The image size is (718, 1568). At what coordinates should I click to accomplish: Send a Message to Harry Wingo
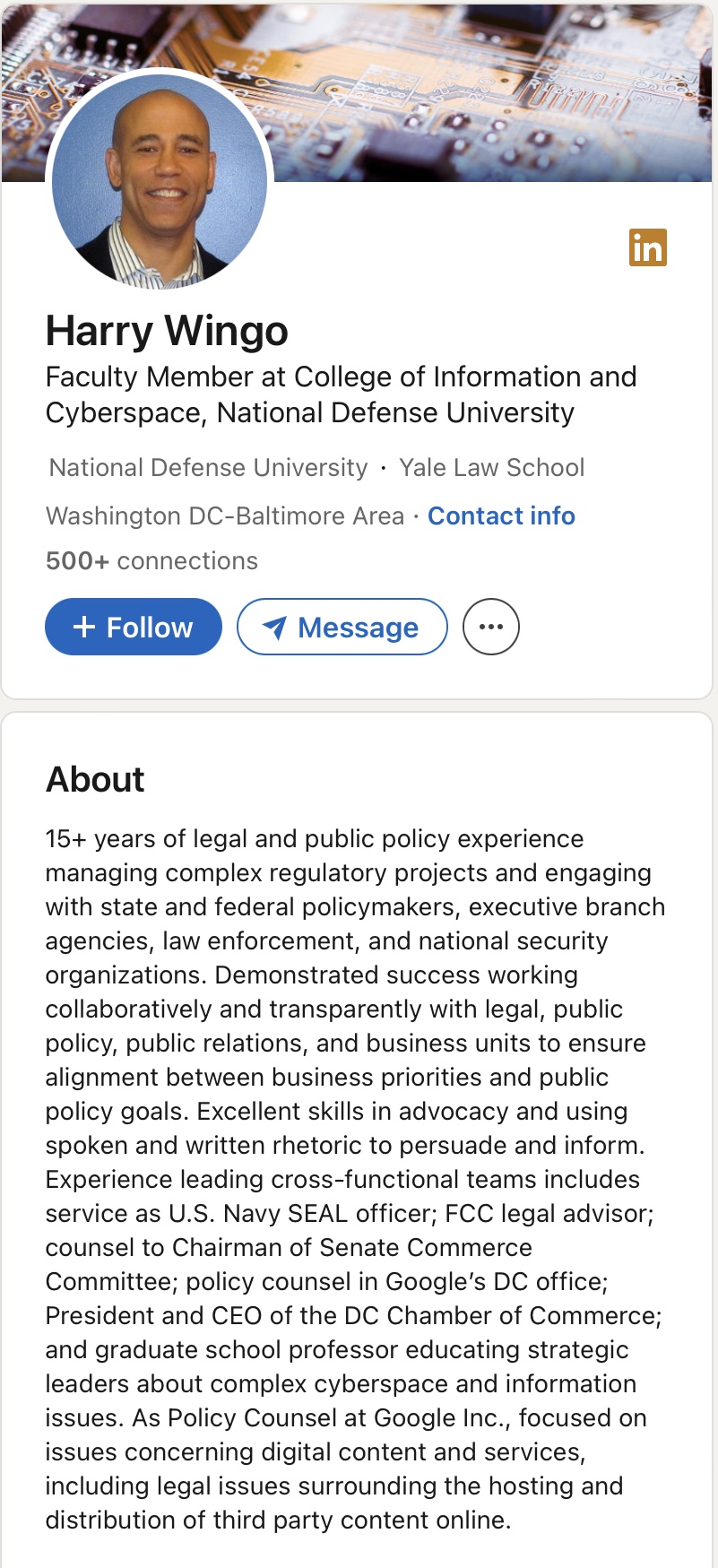point(342,627)
